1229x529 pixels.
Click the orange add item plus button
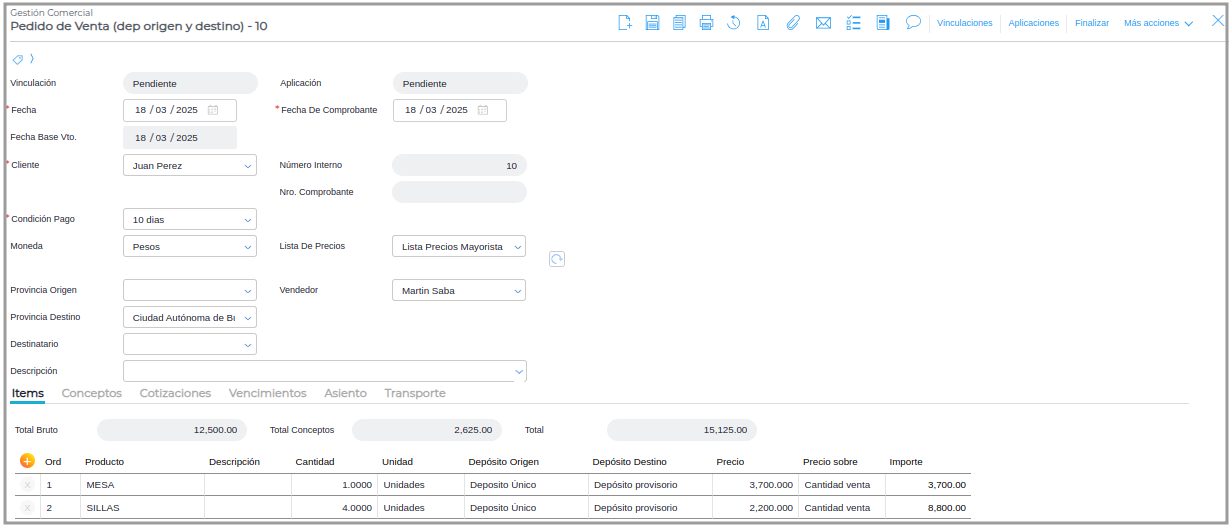[x=27, y=461]
